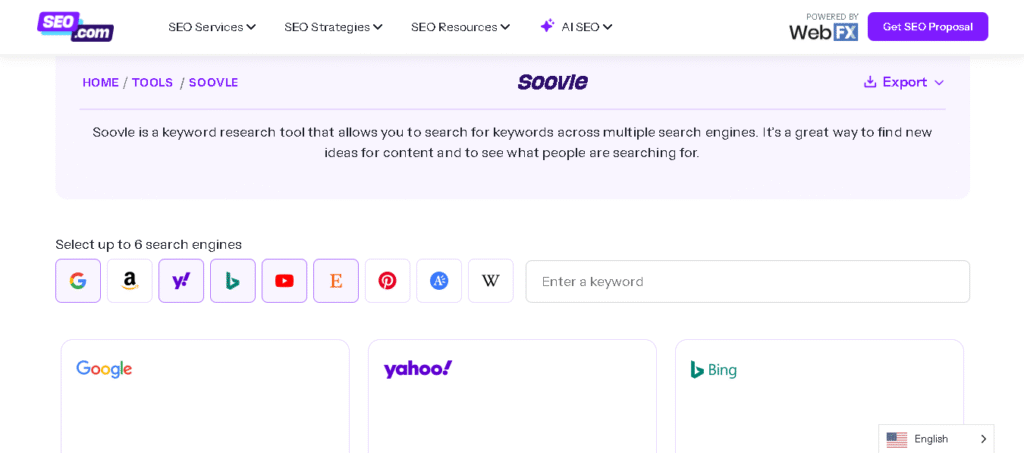
Task: Click the AI SEO sparkle icon
Action: 547,26
